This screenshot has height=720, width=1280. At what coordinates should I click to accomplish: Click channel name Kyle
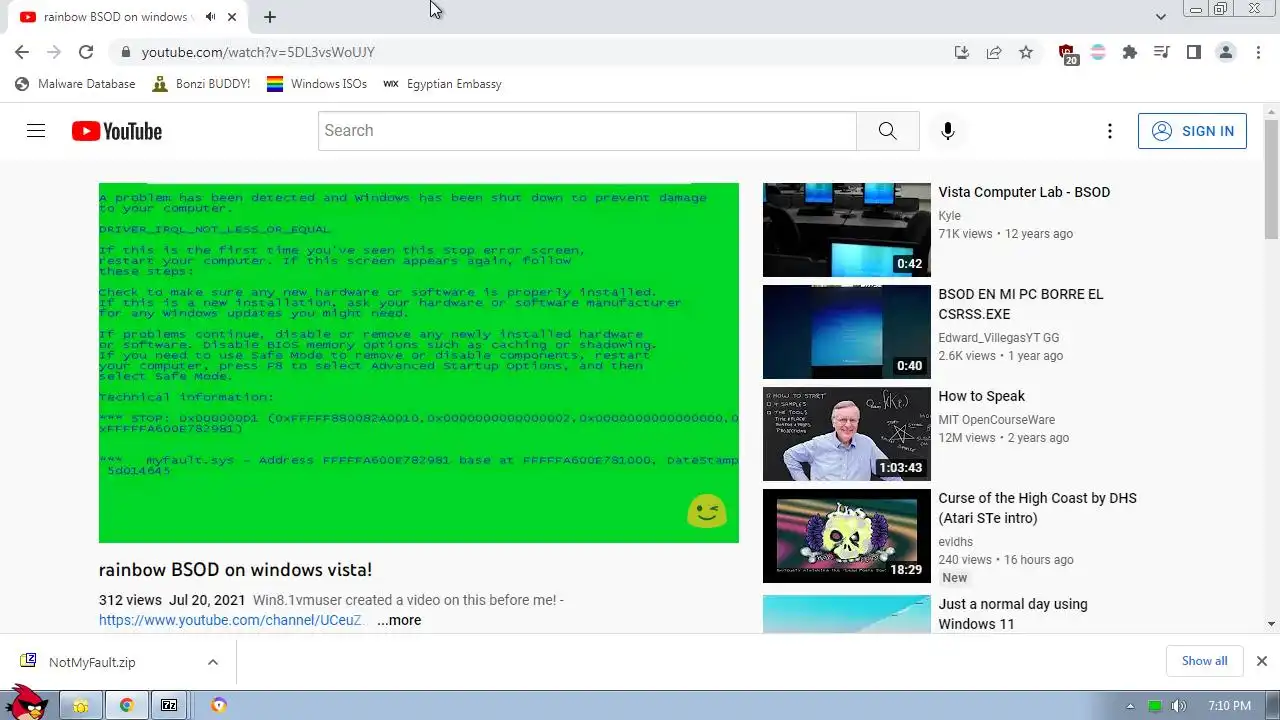click(x=949, y=216)
